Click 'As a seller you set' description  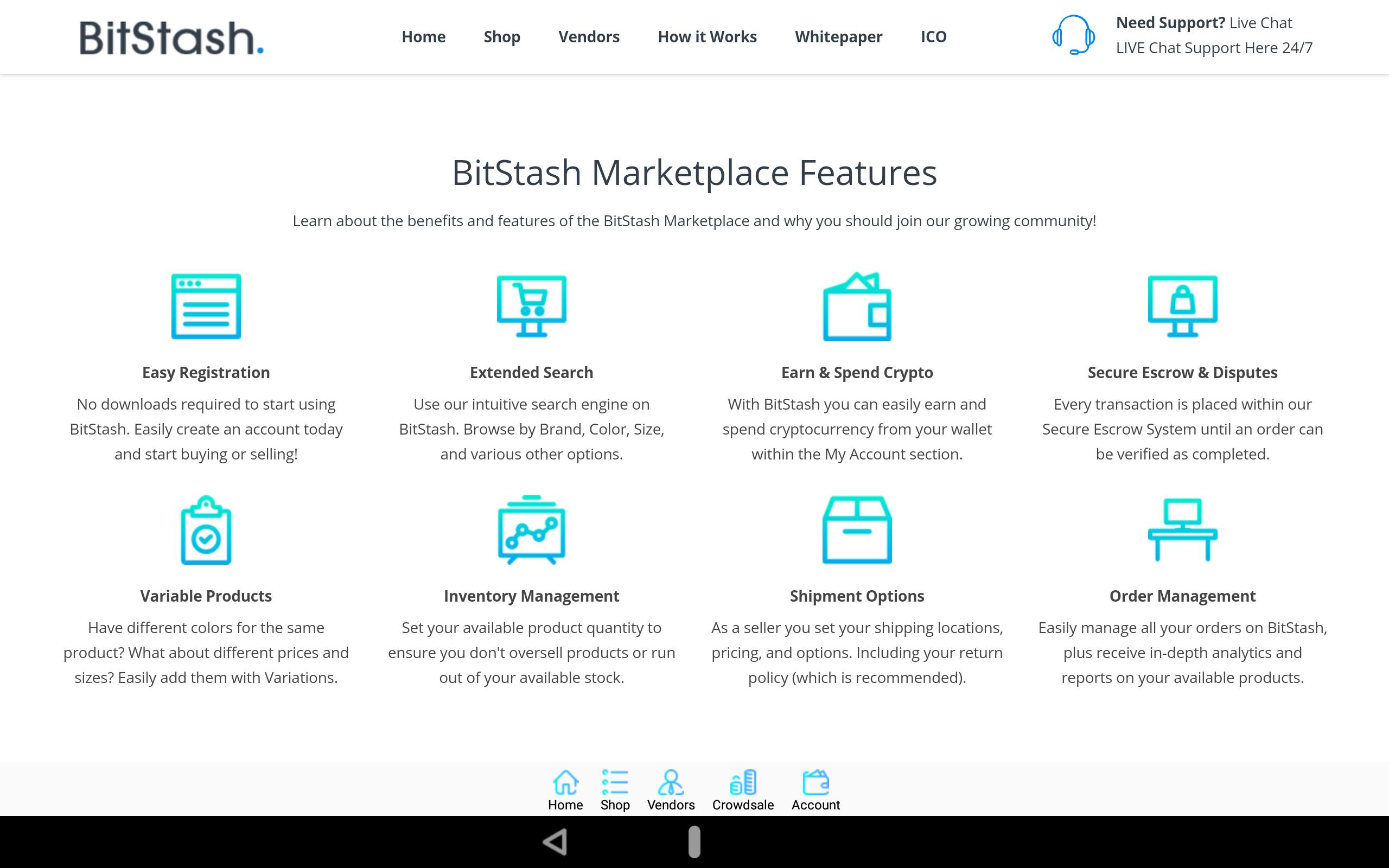click(857, 652)
